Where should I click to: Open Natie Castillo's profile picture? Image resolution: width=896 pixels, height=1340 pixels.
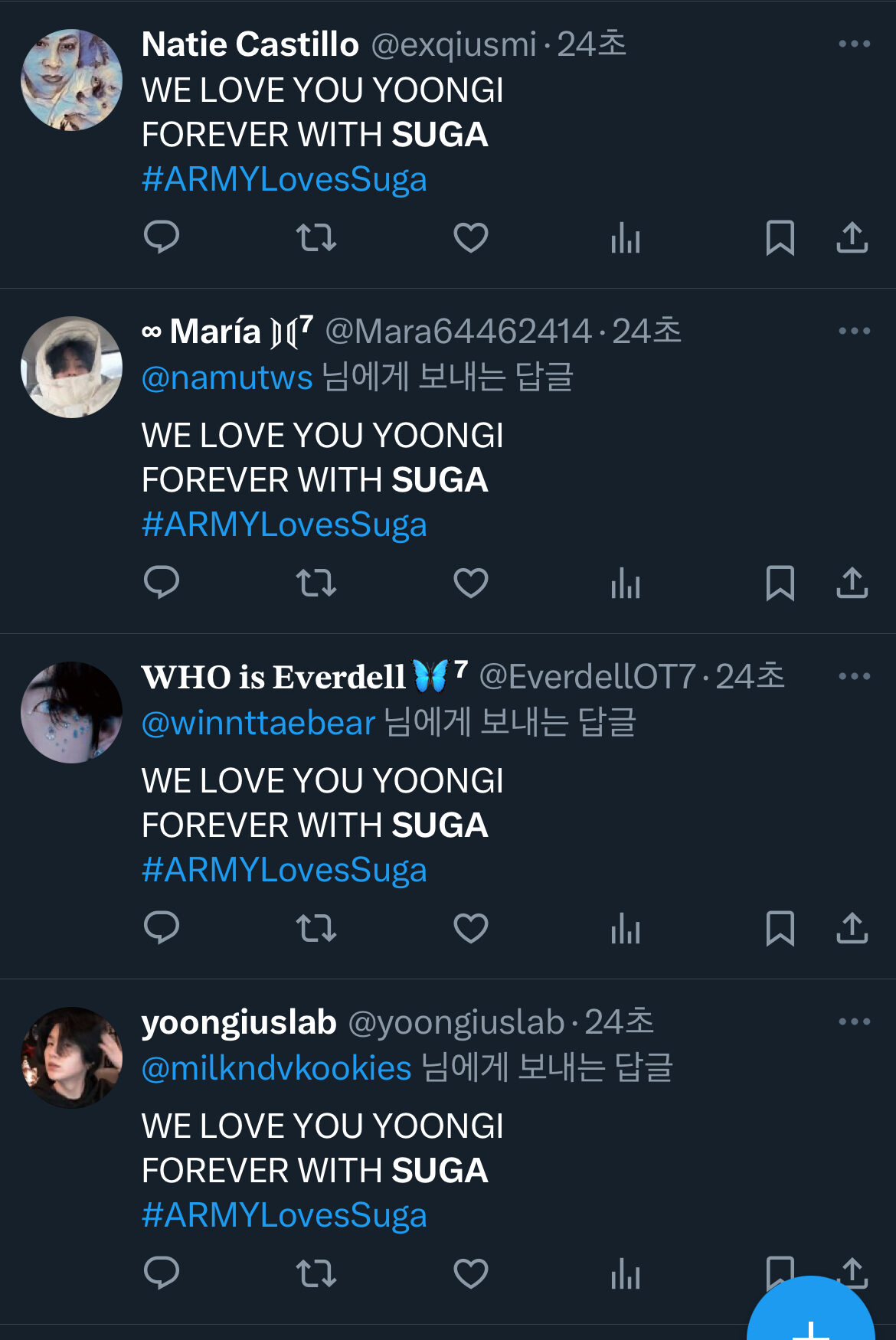71,80
